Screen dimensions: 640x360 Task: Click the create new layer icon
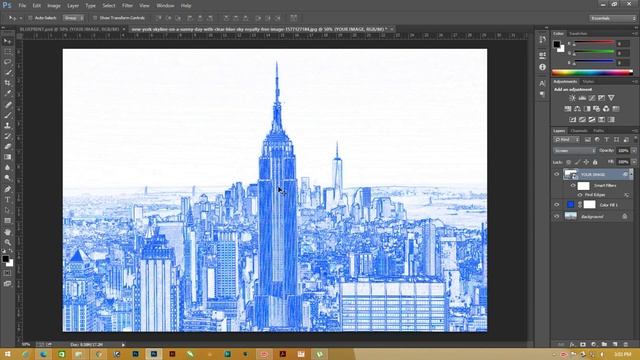point(615,345)
